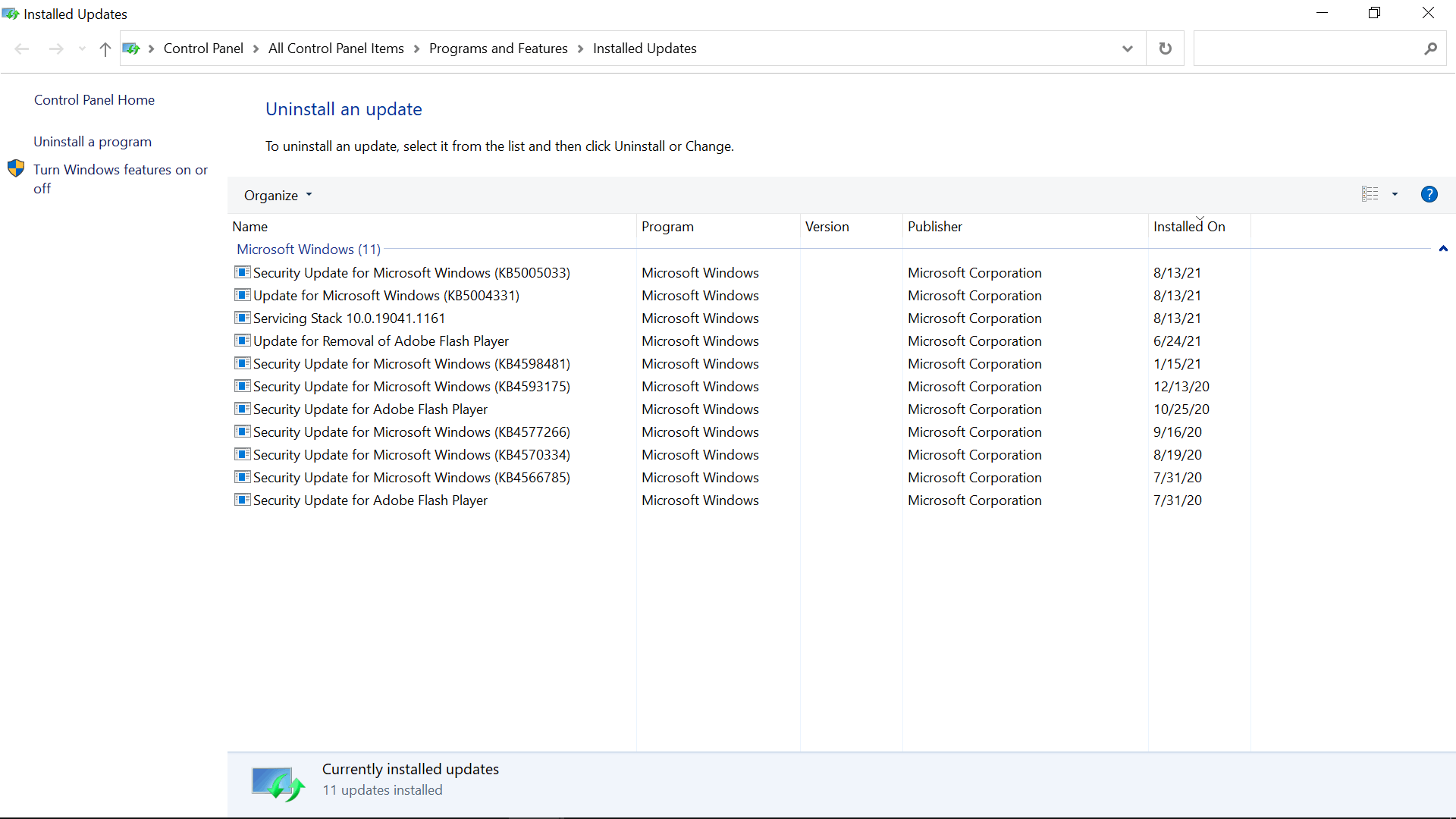Open Programs and Features breadcrumb
The height and width of the screenshot is (819, 1456).
coord(498,49)
